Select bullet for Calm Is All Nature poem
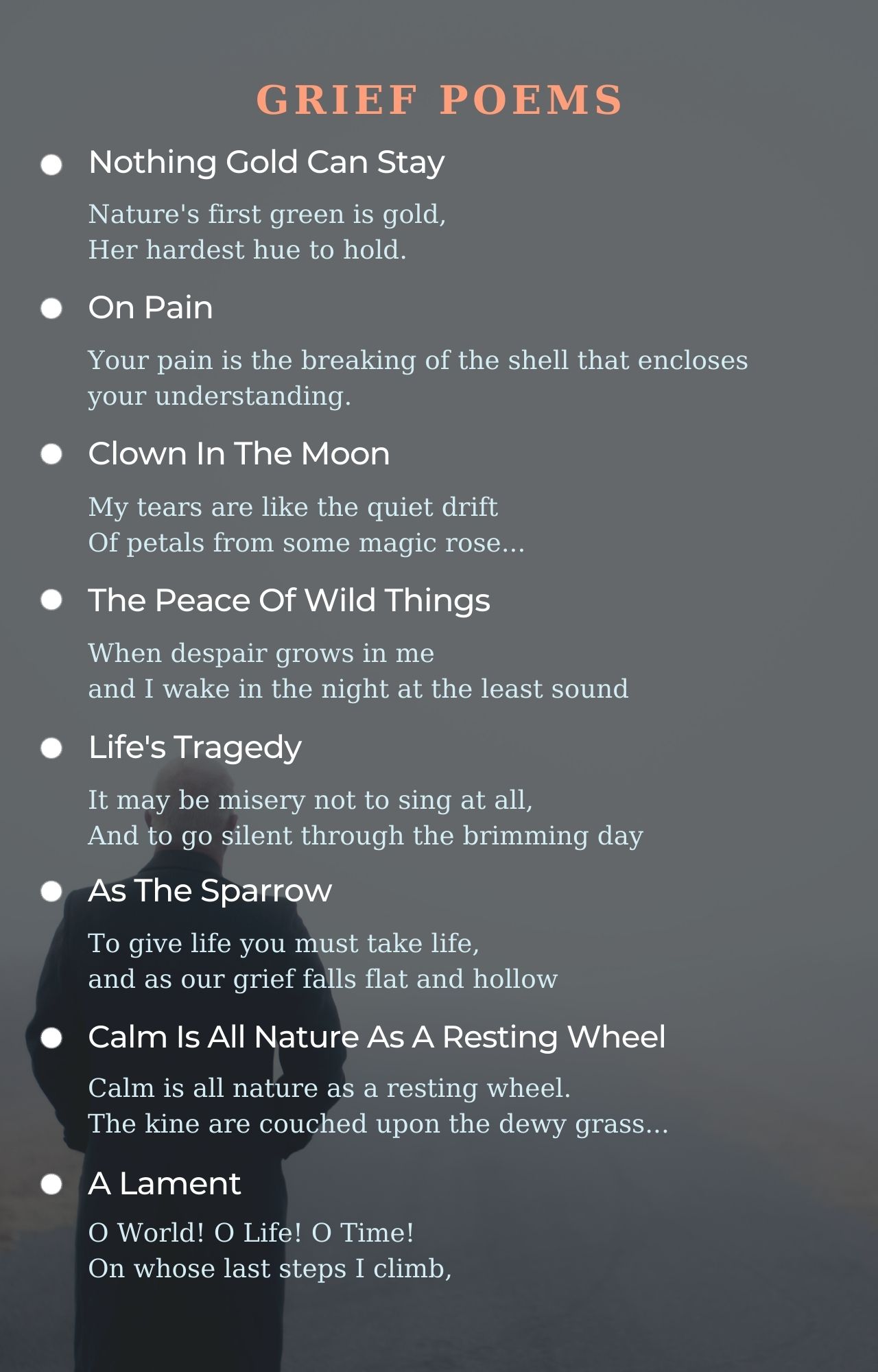The width and height of the screenshot is (878, 1372). pyautogui.click(x=51, y=1038)
